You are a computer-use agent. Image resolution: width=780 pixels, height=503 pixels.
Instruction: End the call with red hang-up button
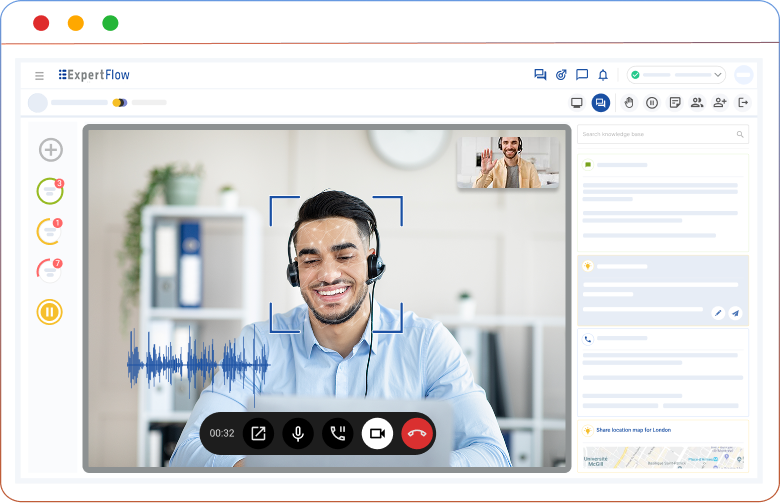[417, 433]
